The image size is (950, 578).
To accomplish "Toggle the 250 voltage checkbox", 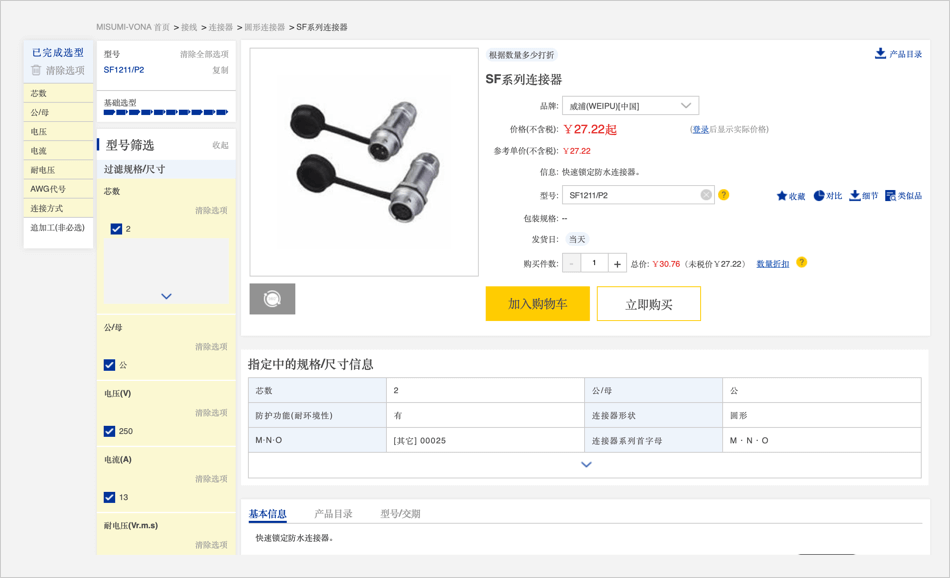I will (x=110, y=431).
